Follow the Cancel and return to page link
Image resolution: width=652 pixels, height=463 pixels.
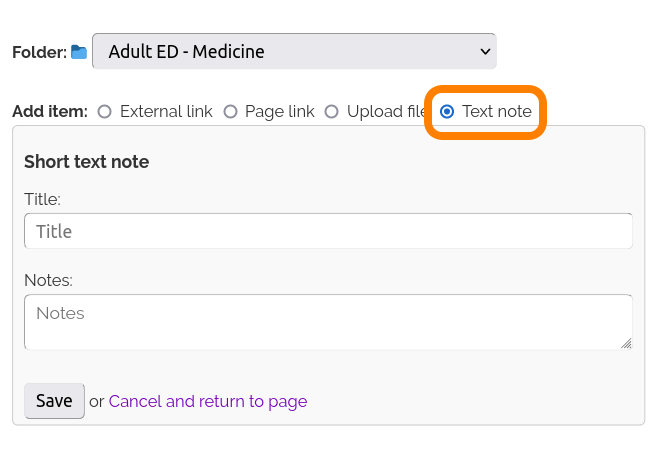point(208,401)
